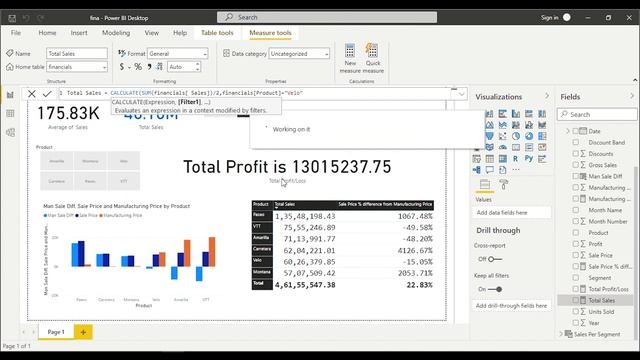Check the Year field
640x360 pixels.
(x=576, y=322)
